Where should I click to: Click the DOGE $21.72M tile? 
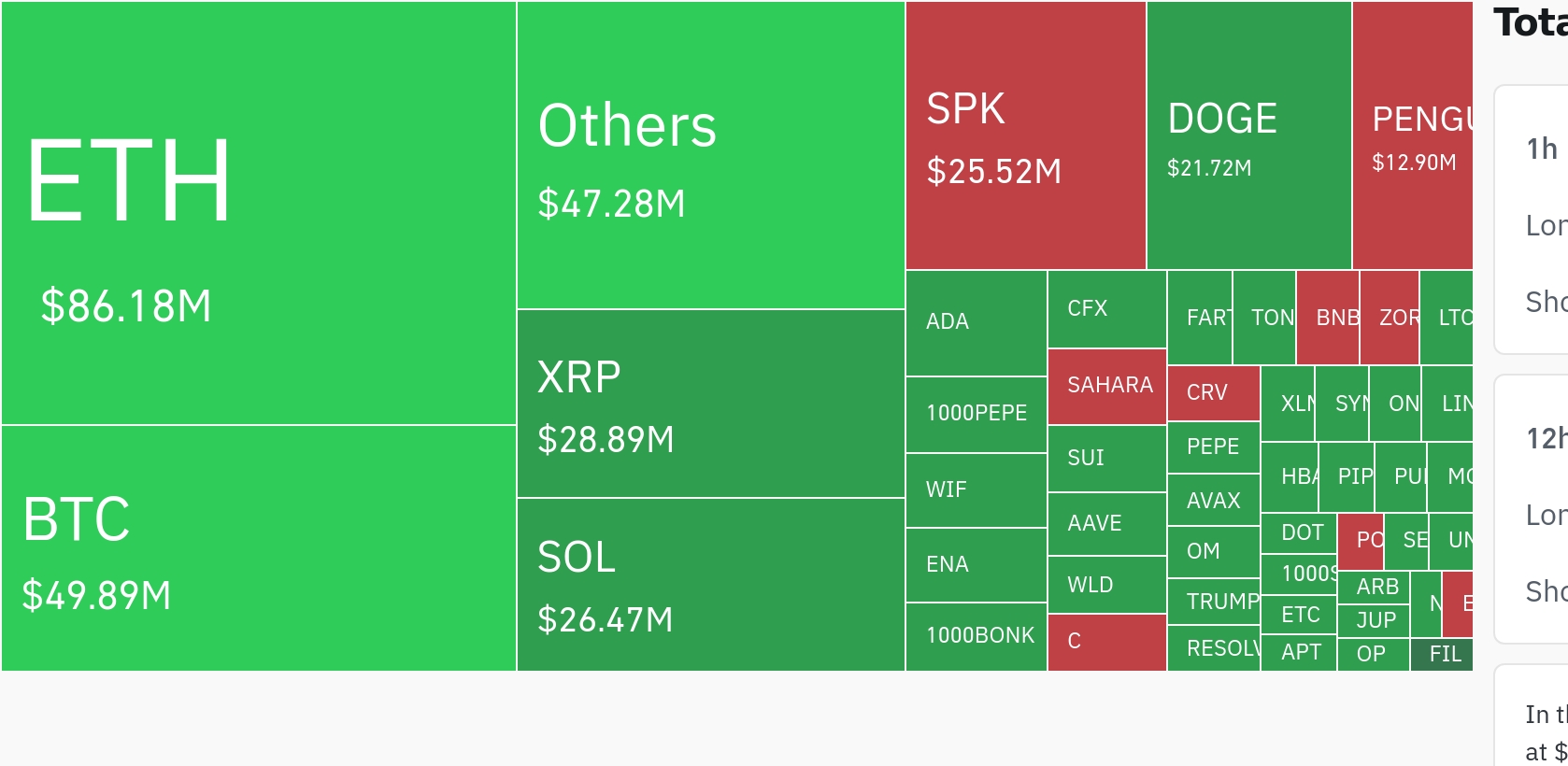(1249, 135)
